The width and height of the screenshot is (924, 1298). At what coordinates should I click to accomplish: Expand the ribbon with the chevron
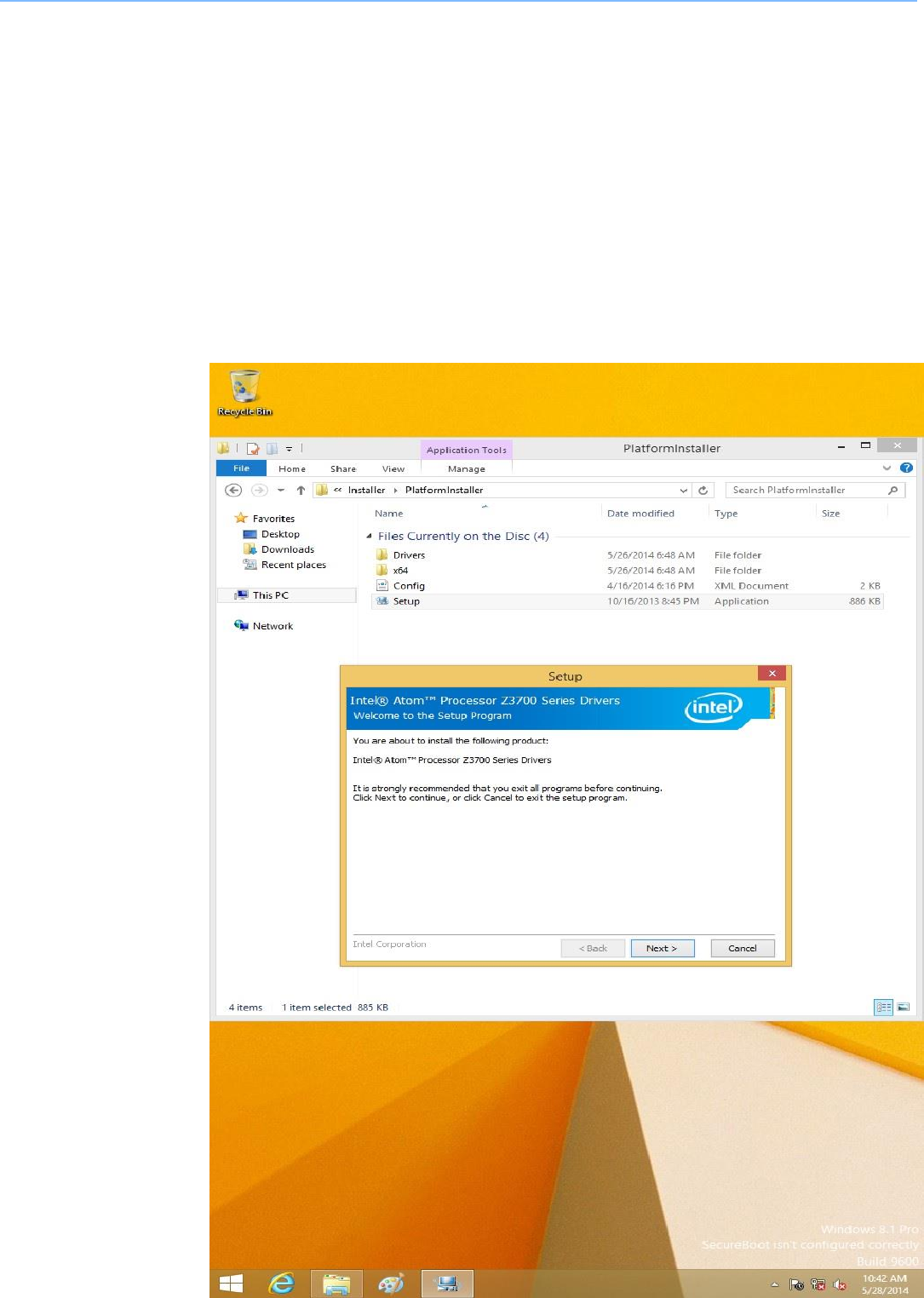887,468
